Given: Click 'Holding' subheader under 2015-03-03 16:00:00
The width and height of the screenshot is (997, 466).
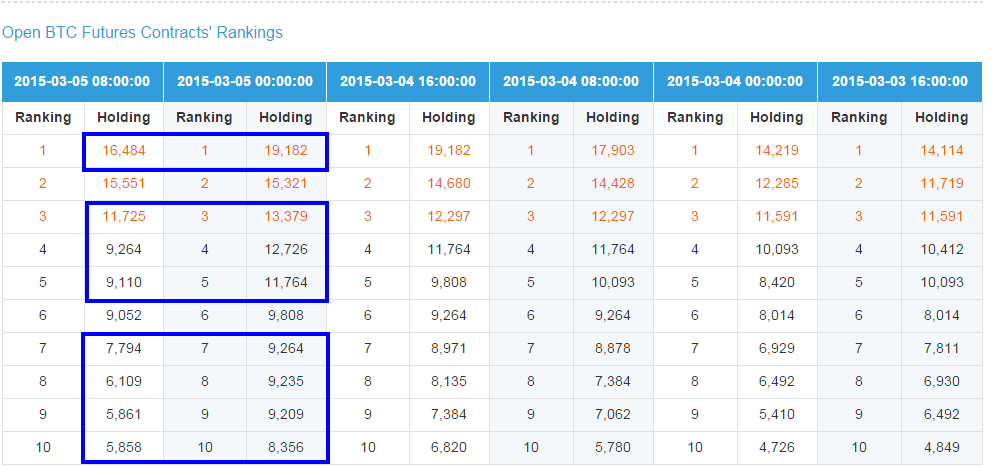Looking at the screenshot, I should [941, 118].
